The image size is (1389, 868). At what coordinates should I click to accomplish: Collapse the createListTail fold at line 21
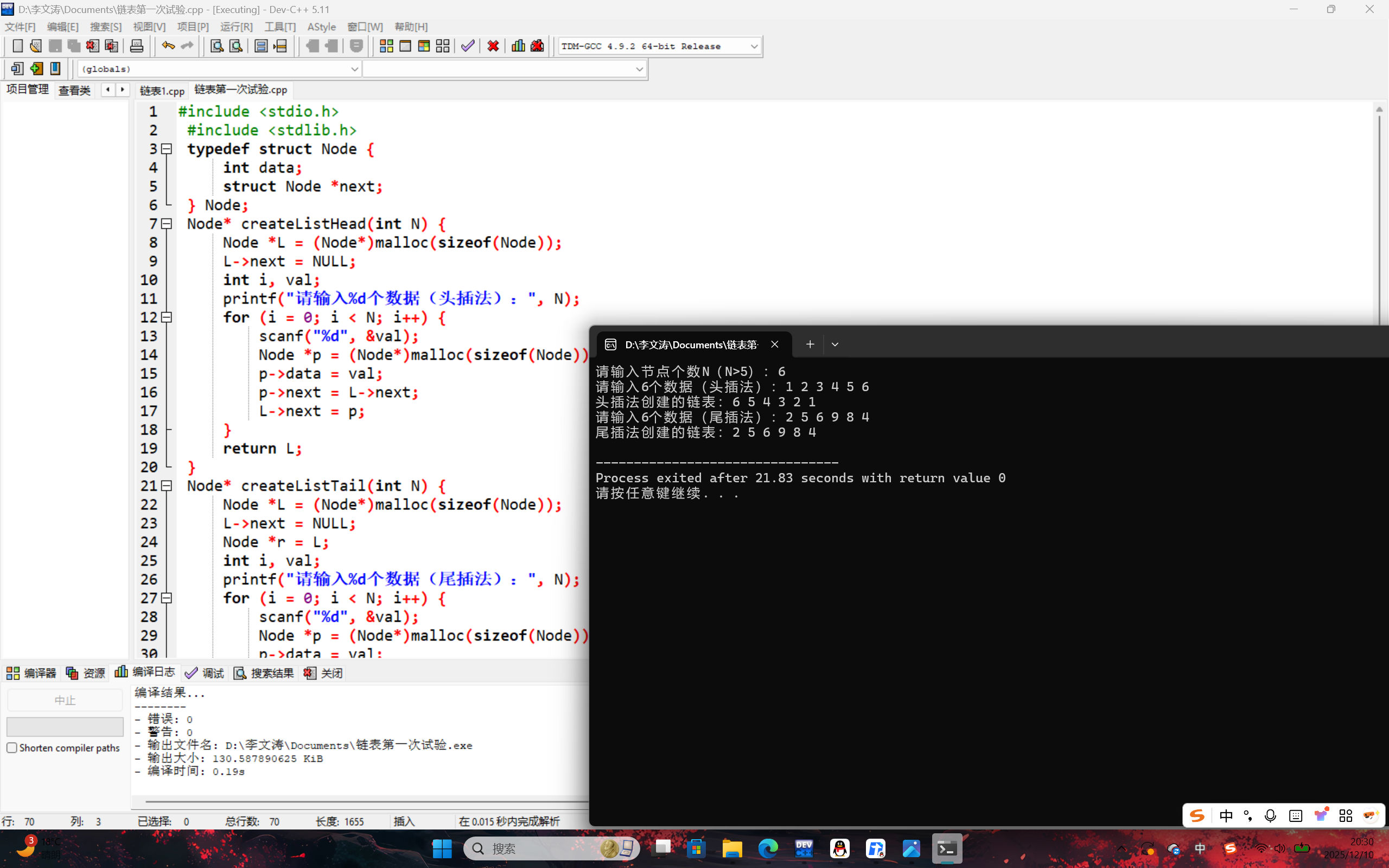coord(167,486)
